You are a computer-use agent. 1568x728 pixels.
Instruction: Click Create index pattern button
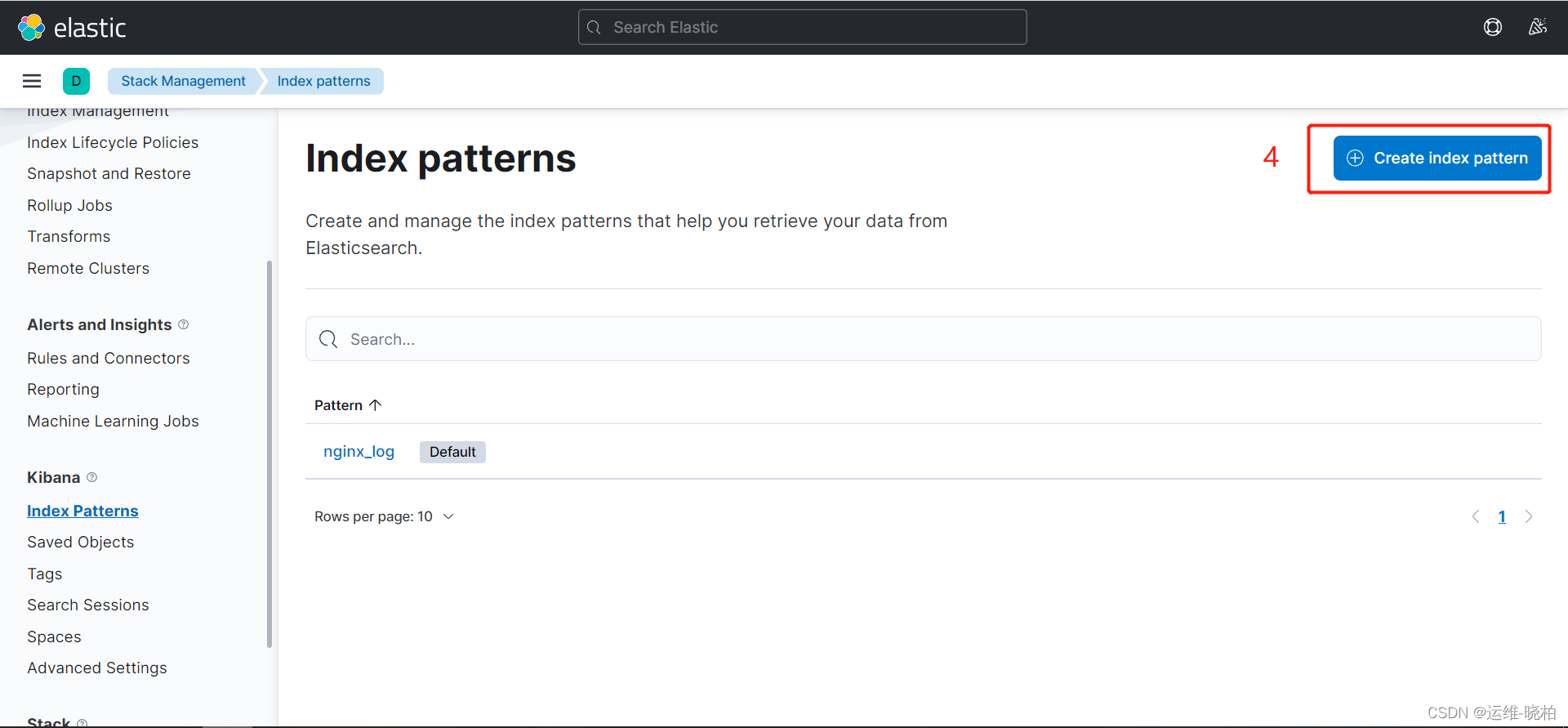click(1437, 159)
